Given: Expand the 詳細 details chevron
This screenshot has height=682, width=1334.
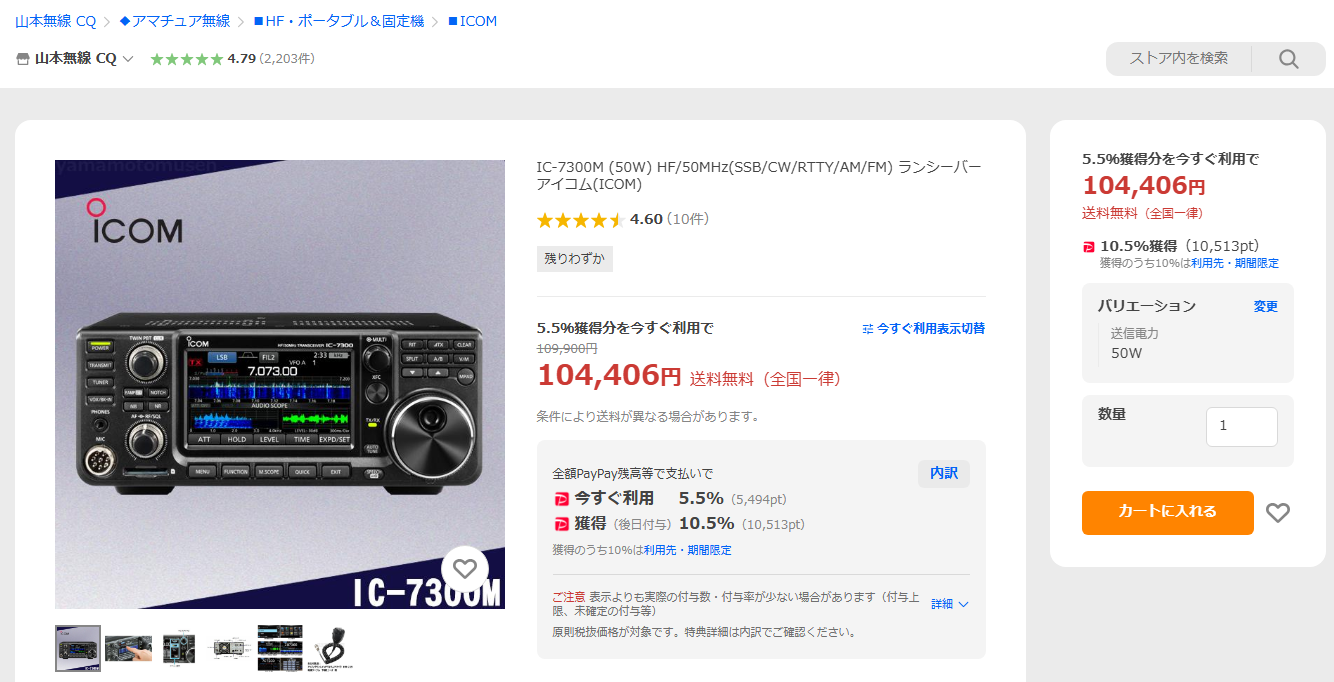Looking at the screenshot, I should [963, 604].
